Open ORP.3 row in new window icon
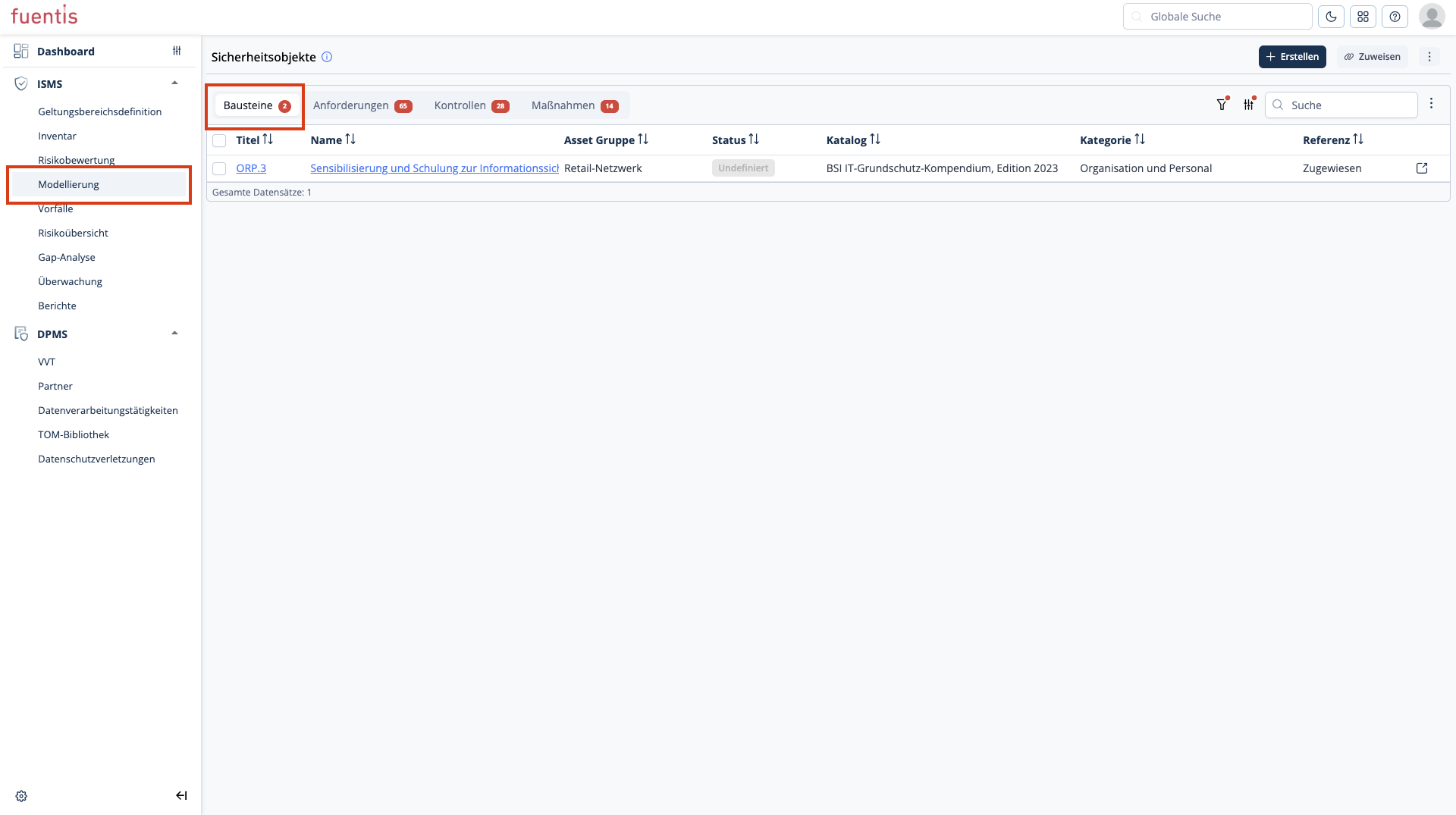This screenshot has width=1456, height=815. 1422,168
